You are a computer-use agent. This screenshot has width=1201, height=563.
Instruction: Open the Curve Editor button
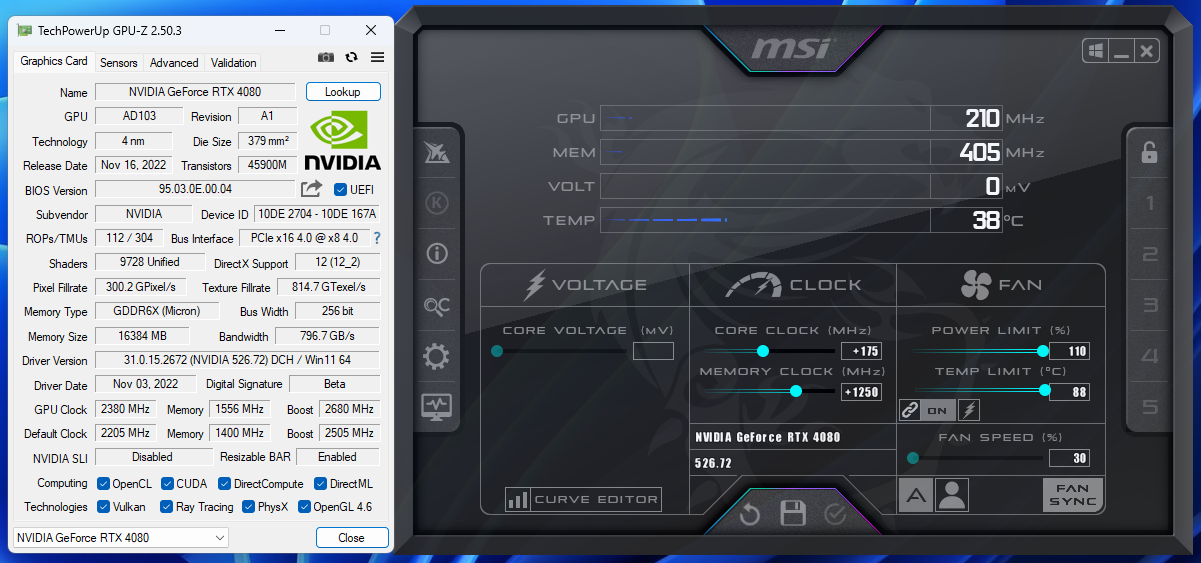click(583, 499)
